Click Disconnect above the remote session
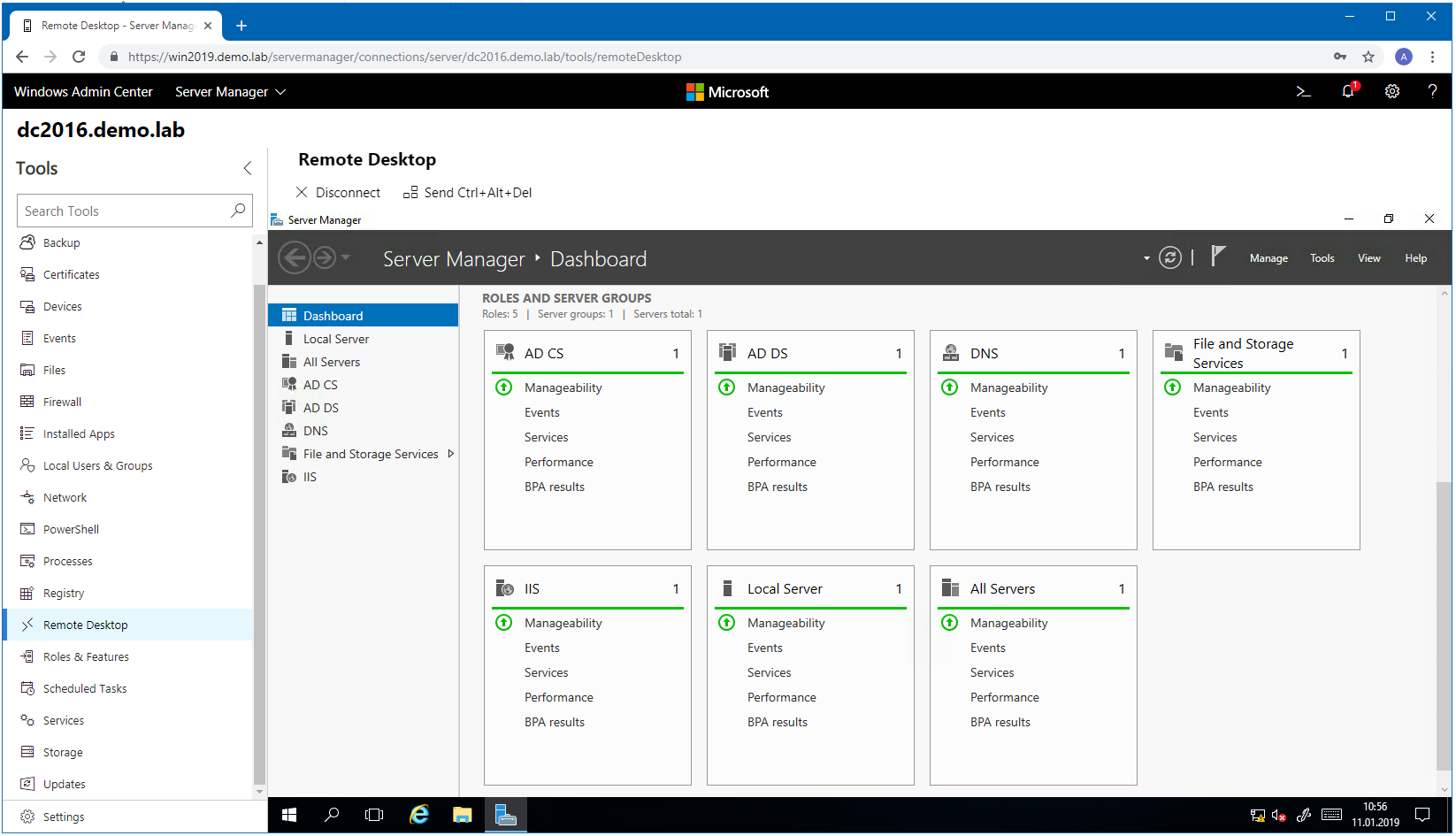 pos(339,192)
